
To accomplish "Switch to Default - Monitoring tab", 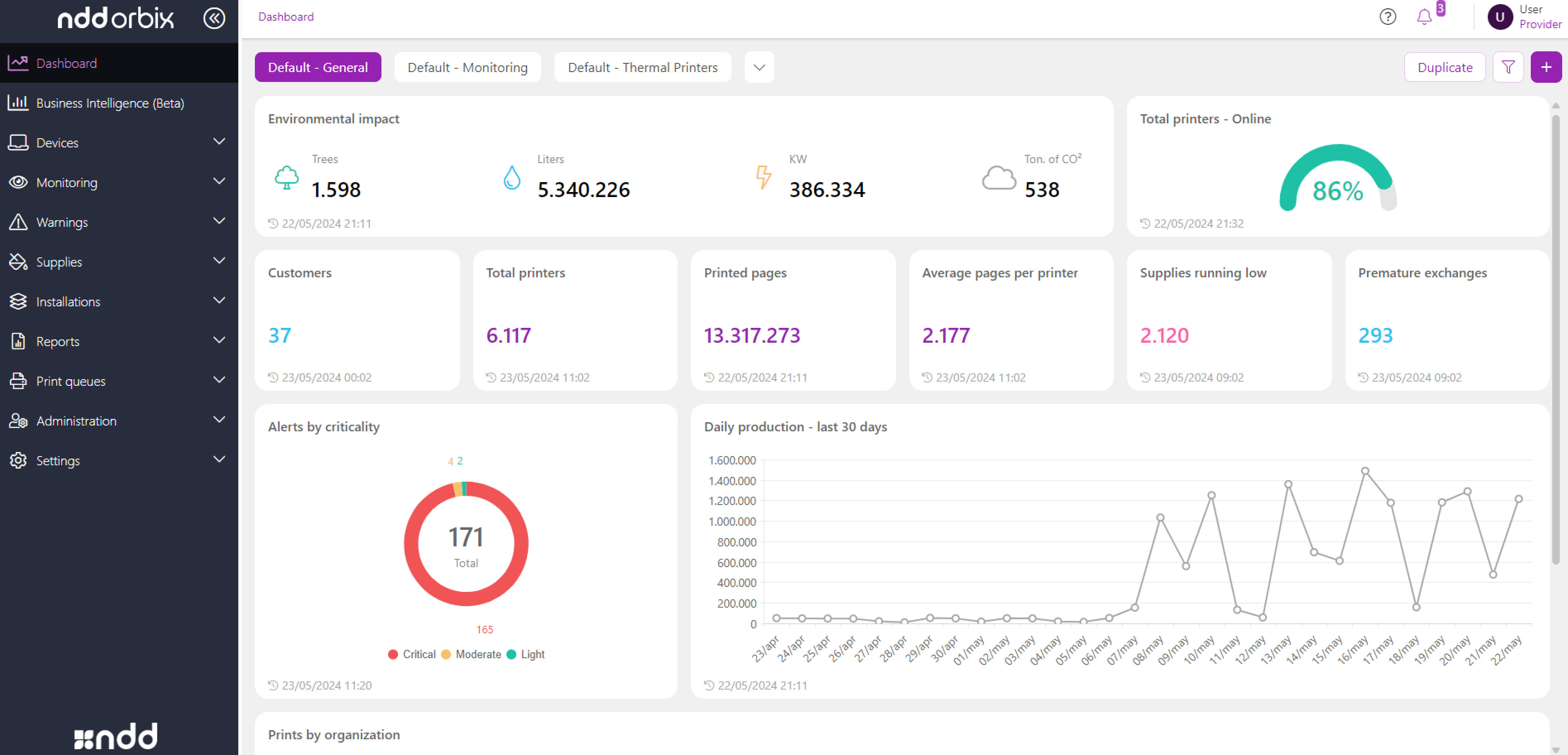I will tap(467, 67).
